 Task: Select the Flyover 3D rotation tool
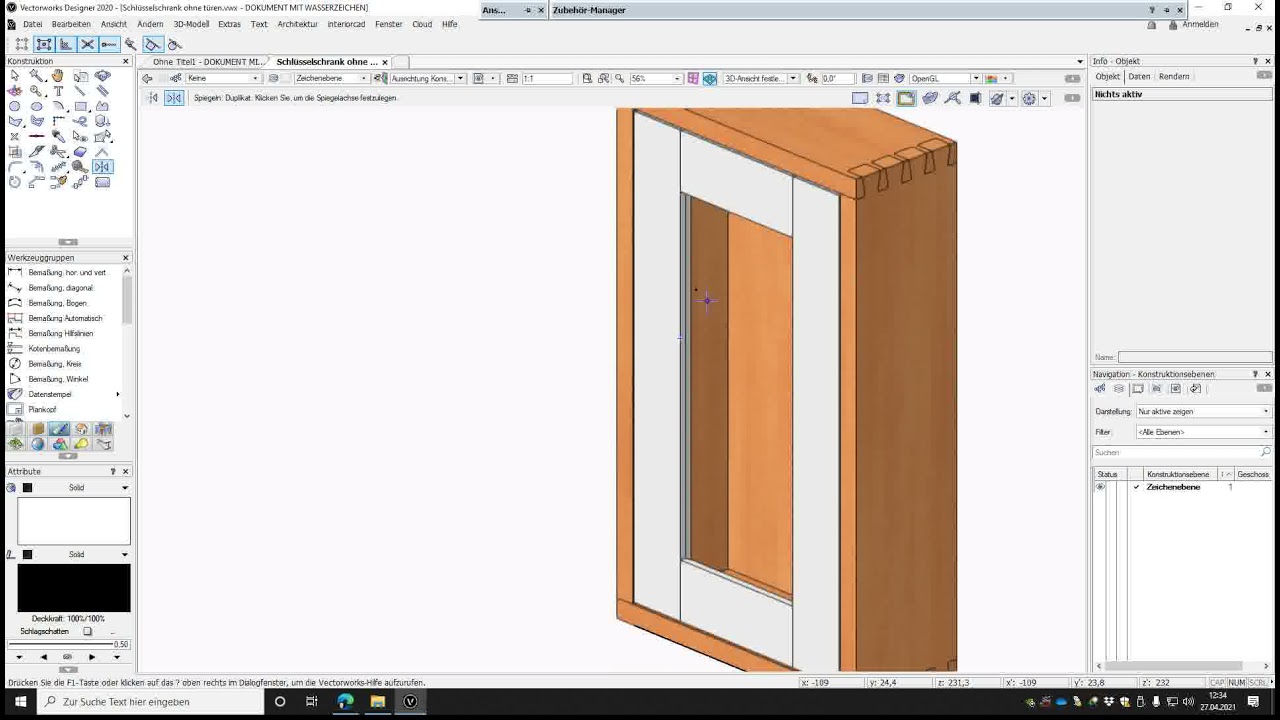[x=102, y=75]
